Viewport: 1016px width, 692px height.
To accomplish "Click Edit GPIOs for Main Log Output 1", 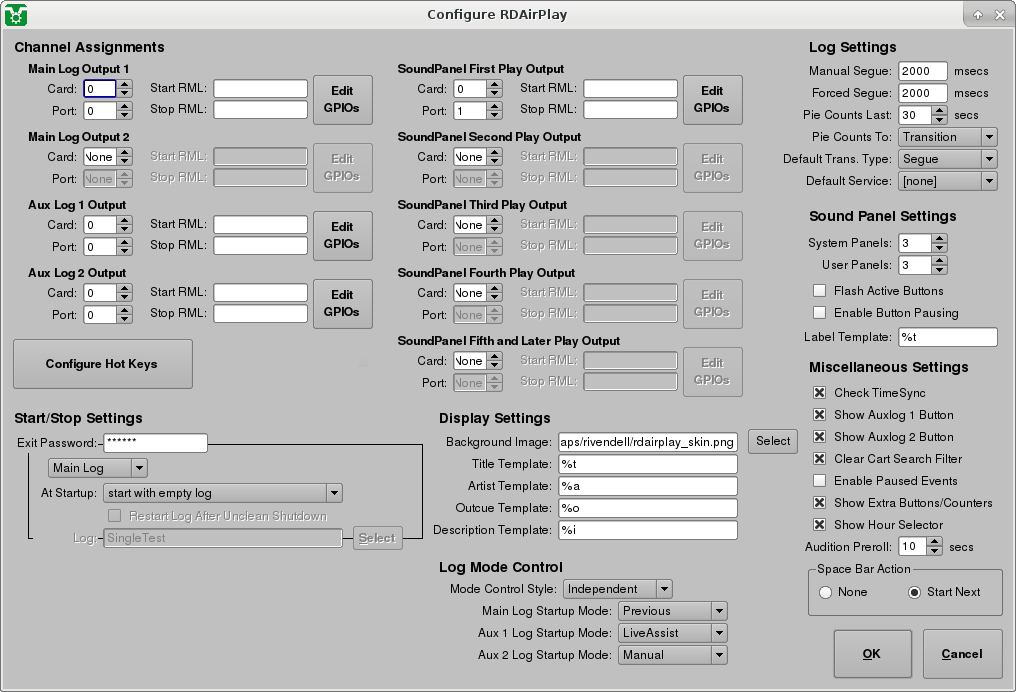I will tap(344, 99).
